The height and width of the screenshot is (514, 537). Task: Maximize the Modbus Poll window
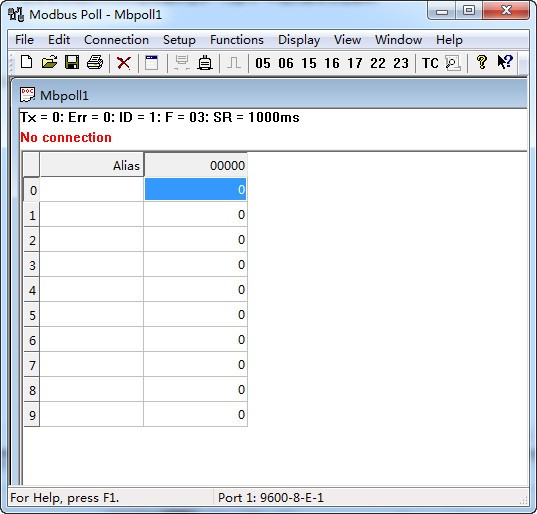tap(469, 11)
